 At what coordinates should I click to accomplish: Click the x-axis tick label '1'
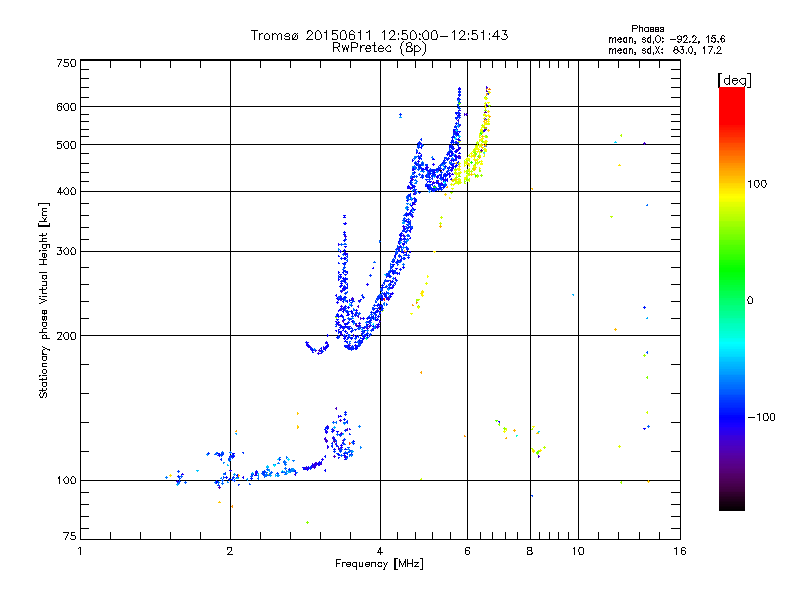(x=80, y=551)
